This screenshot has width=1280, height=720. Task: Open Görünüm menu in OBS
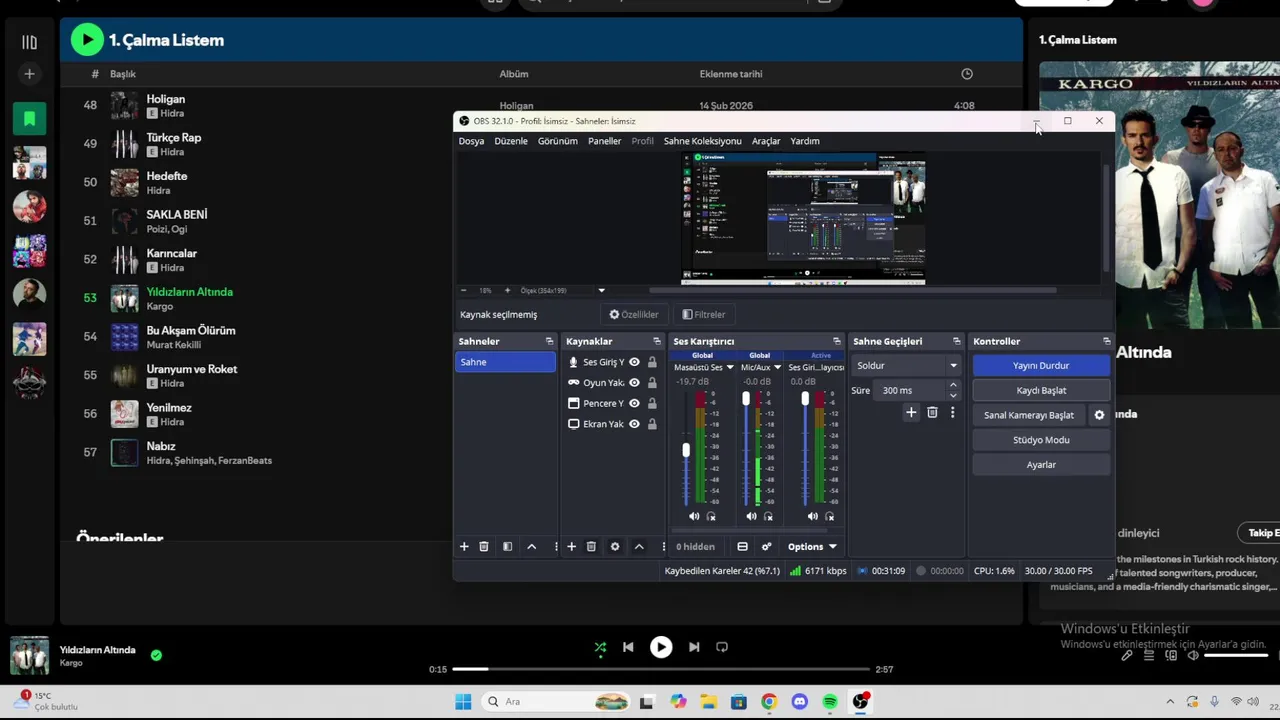557,141
